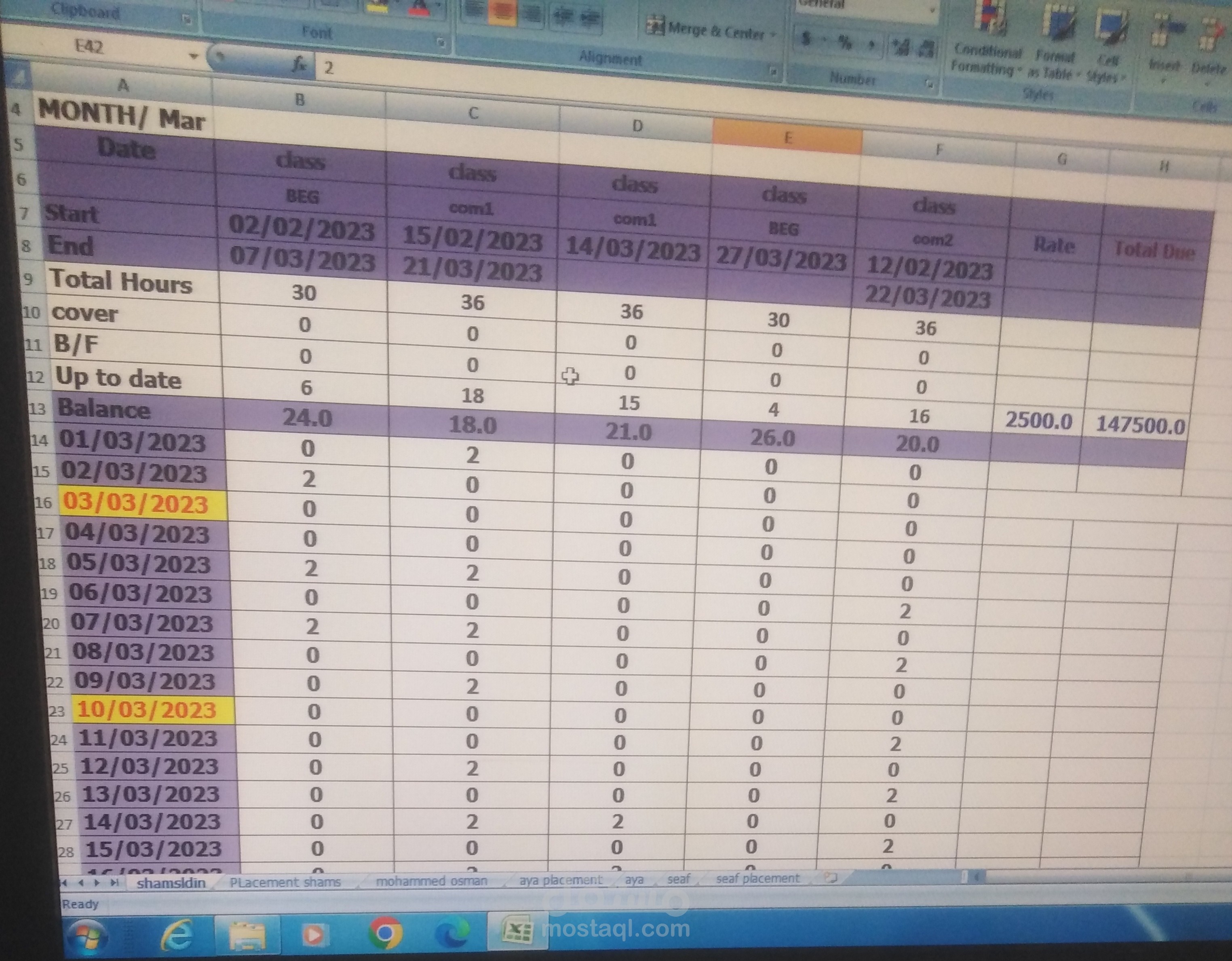Image resolution: width=1232 pixels, height=961 pixels.
Task: Open the seaf placement sheet tab
Action: click(757, 878)
